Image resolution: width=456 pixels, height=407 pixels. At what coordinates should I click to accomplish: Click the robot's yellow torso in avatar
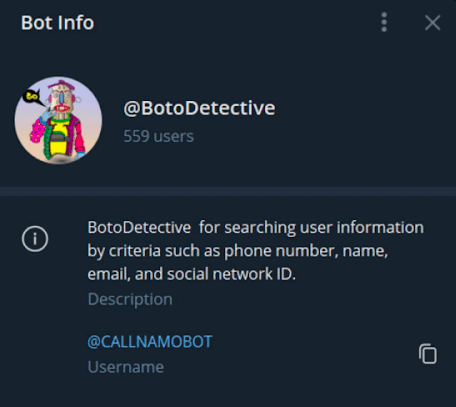(x=60, y=138)
